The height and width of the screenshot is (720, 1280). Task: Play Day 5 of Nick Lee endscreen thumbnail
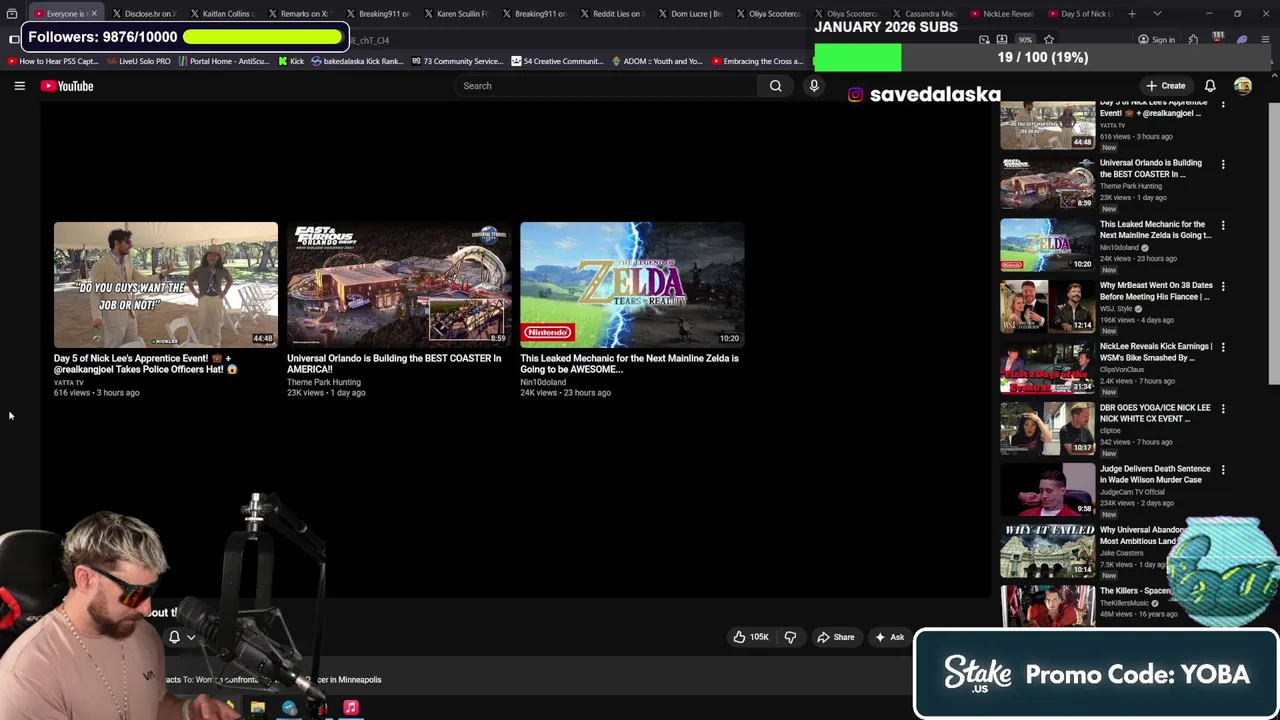166,284
